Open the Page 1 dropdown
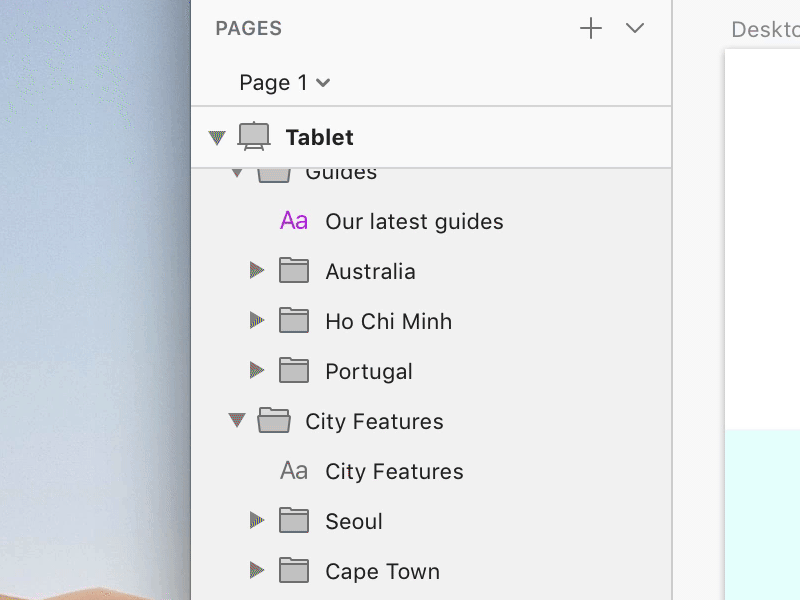The image size is (800, 600). pyautogui.click(x=284, y=83)
